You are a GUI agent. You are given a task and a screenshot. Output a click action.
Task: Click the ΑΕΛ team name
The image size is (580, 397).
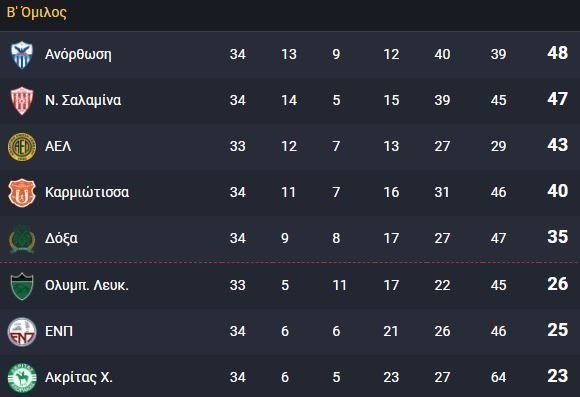tap(58, 146)
